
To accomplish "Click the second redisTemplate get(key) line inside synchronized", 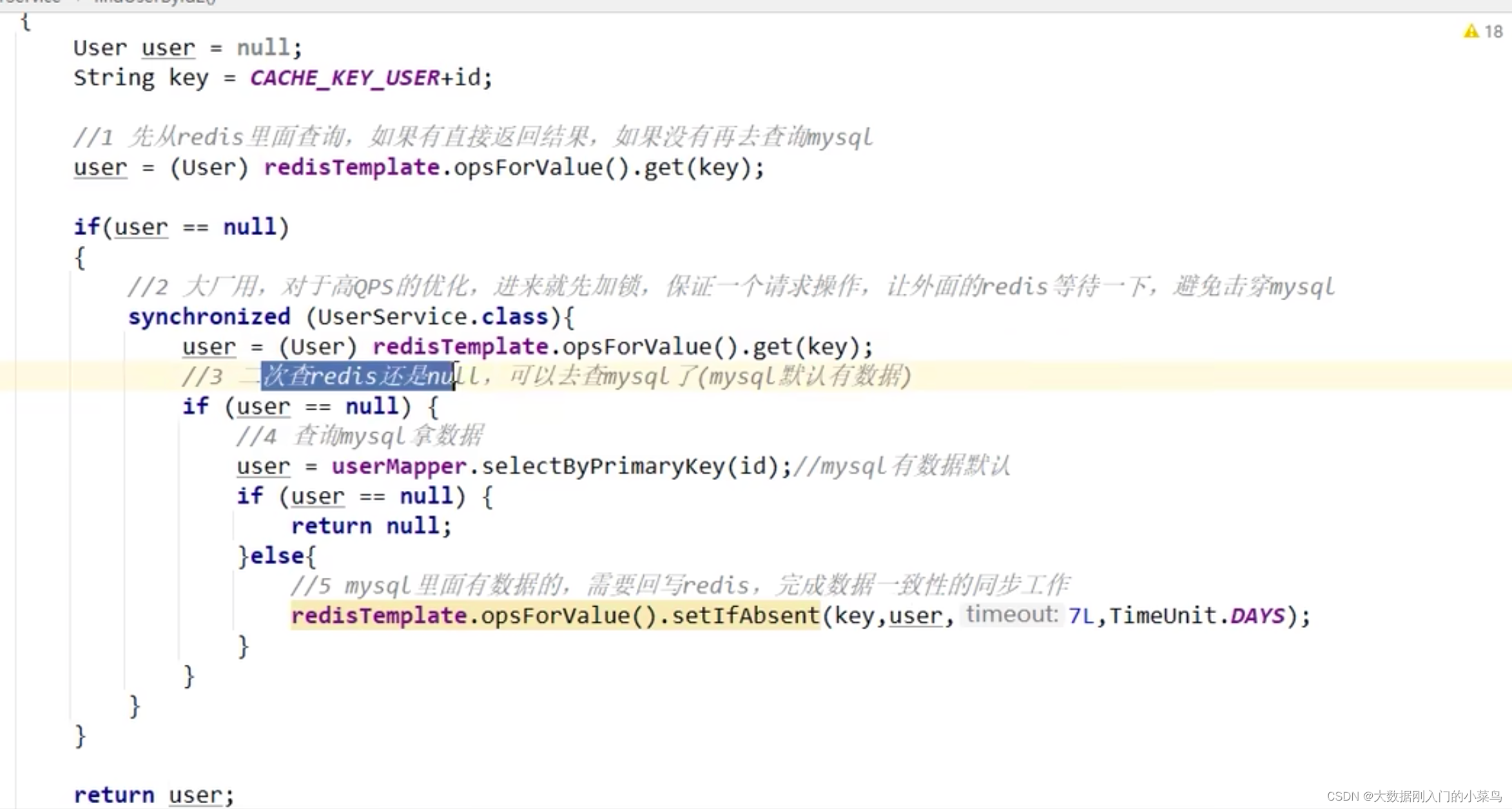I will [527, 347].
